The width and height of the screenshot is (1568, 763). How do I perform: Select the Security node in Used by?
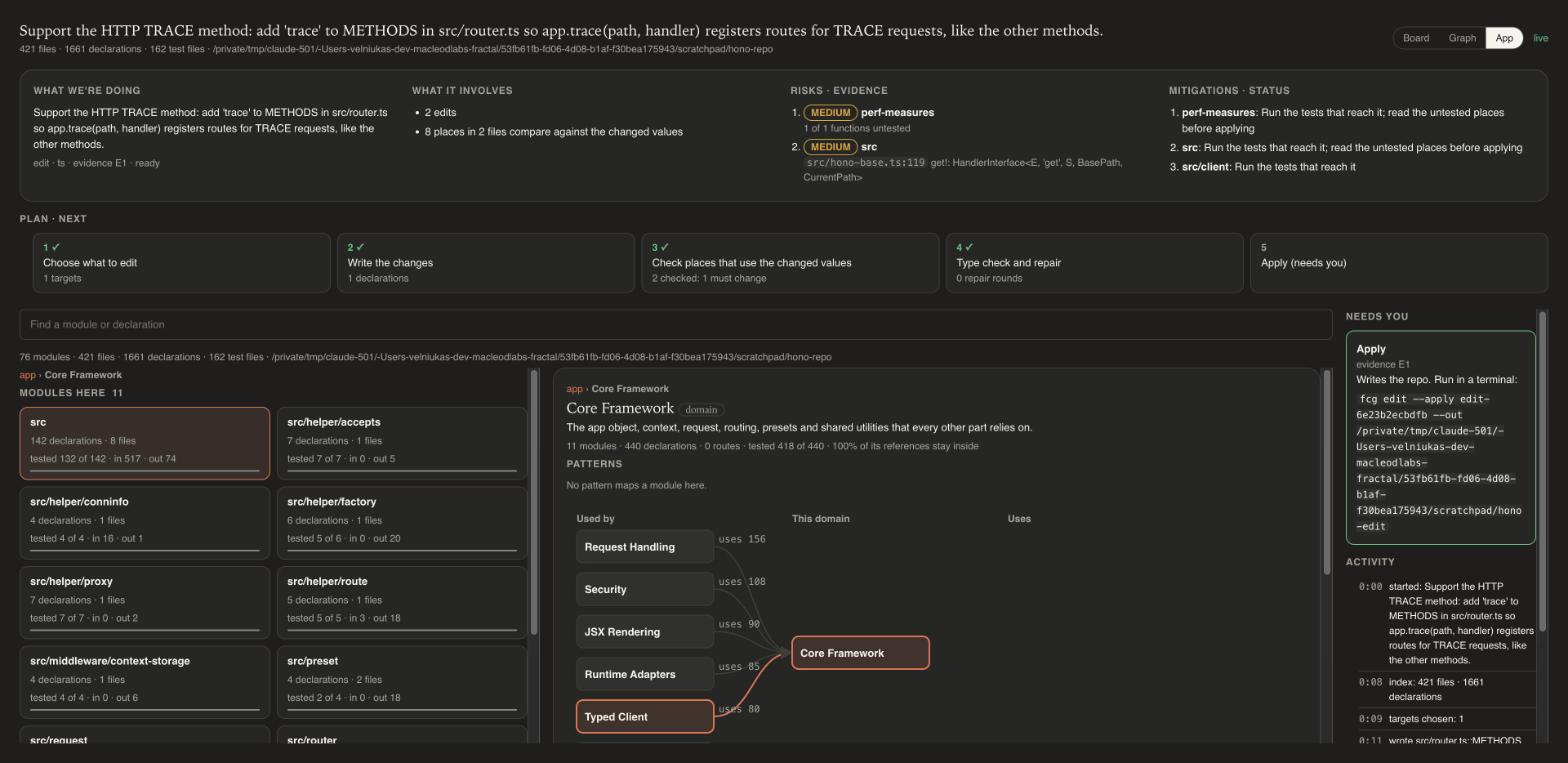(645, 590)
